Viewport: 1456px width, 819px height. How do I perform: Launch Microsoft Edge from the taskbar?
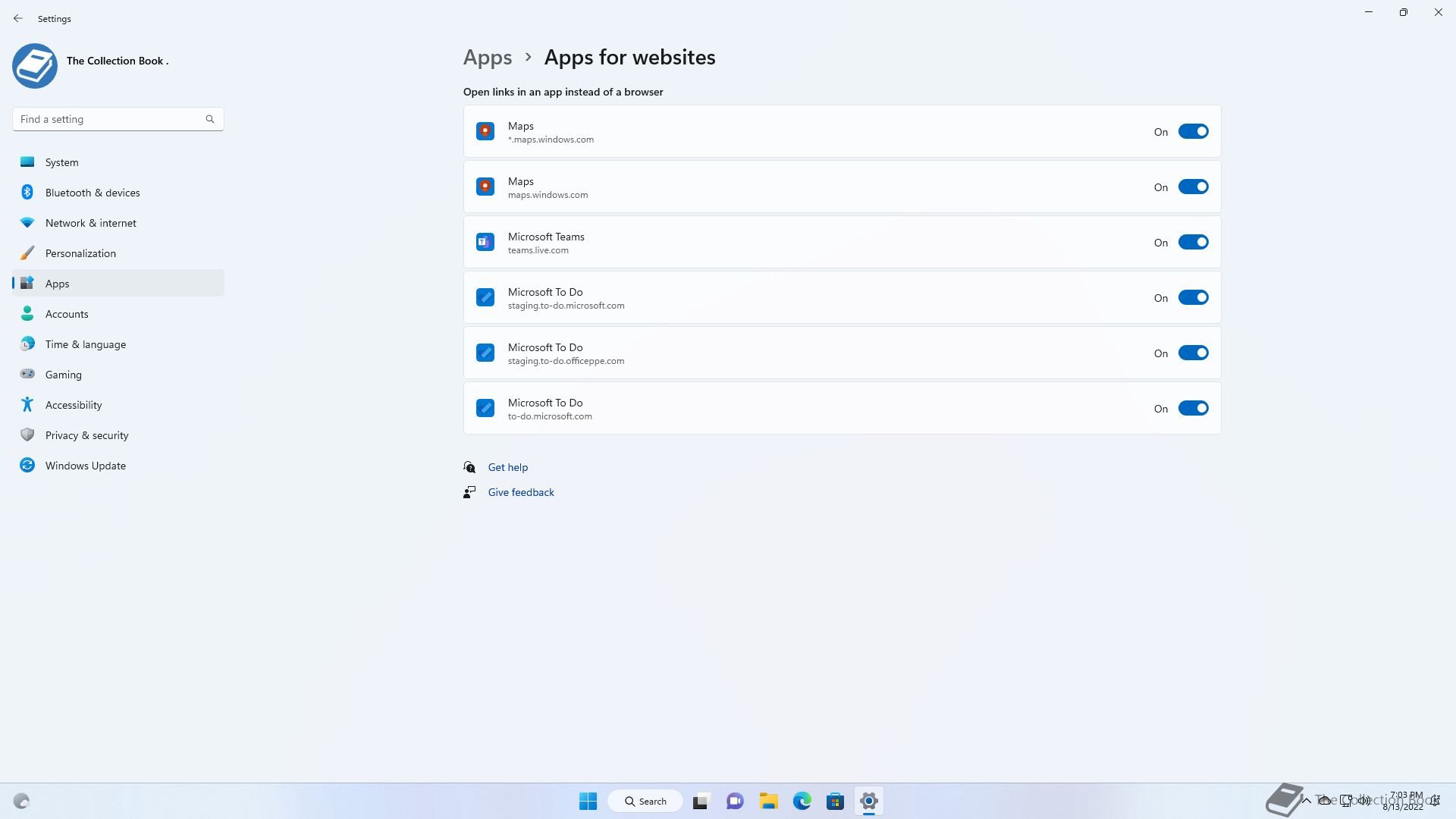click(x=802, y=801)
